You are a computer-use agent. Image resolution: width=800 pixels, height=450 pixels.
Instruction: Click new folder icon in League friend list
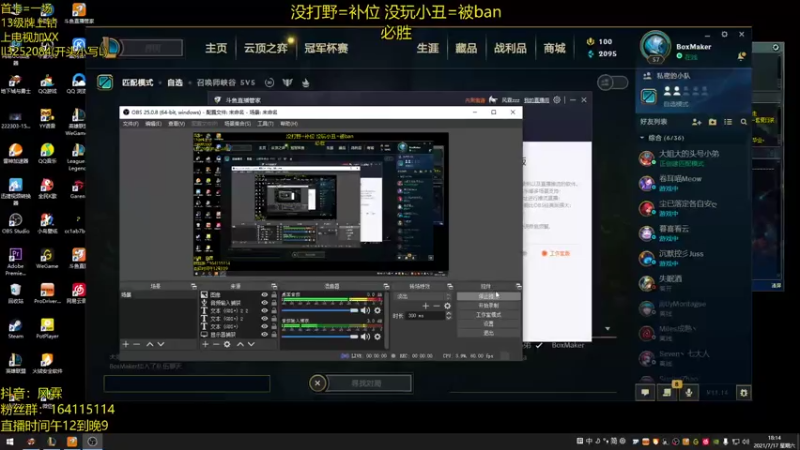[x=713, y=122]
